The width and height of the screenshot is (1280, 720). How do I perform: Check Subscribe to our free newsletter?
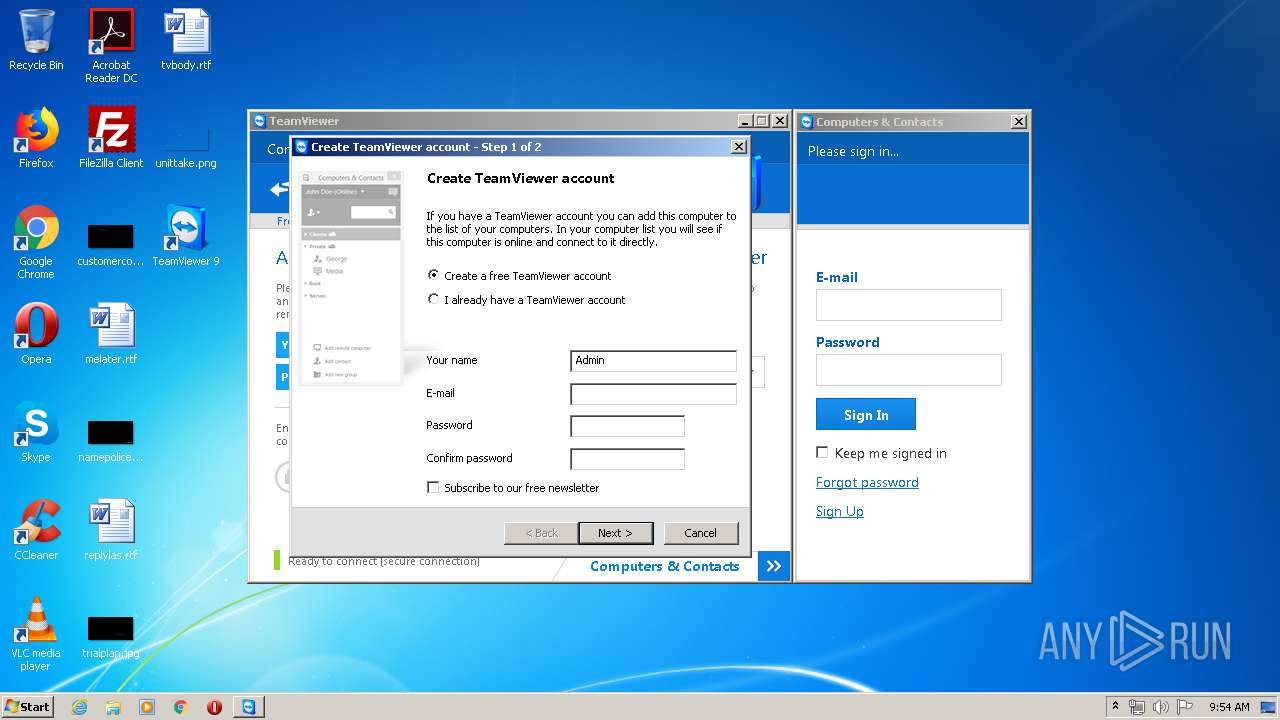coord(433,488)
